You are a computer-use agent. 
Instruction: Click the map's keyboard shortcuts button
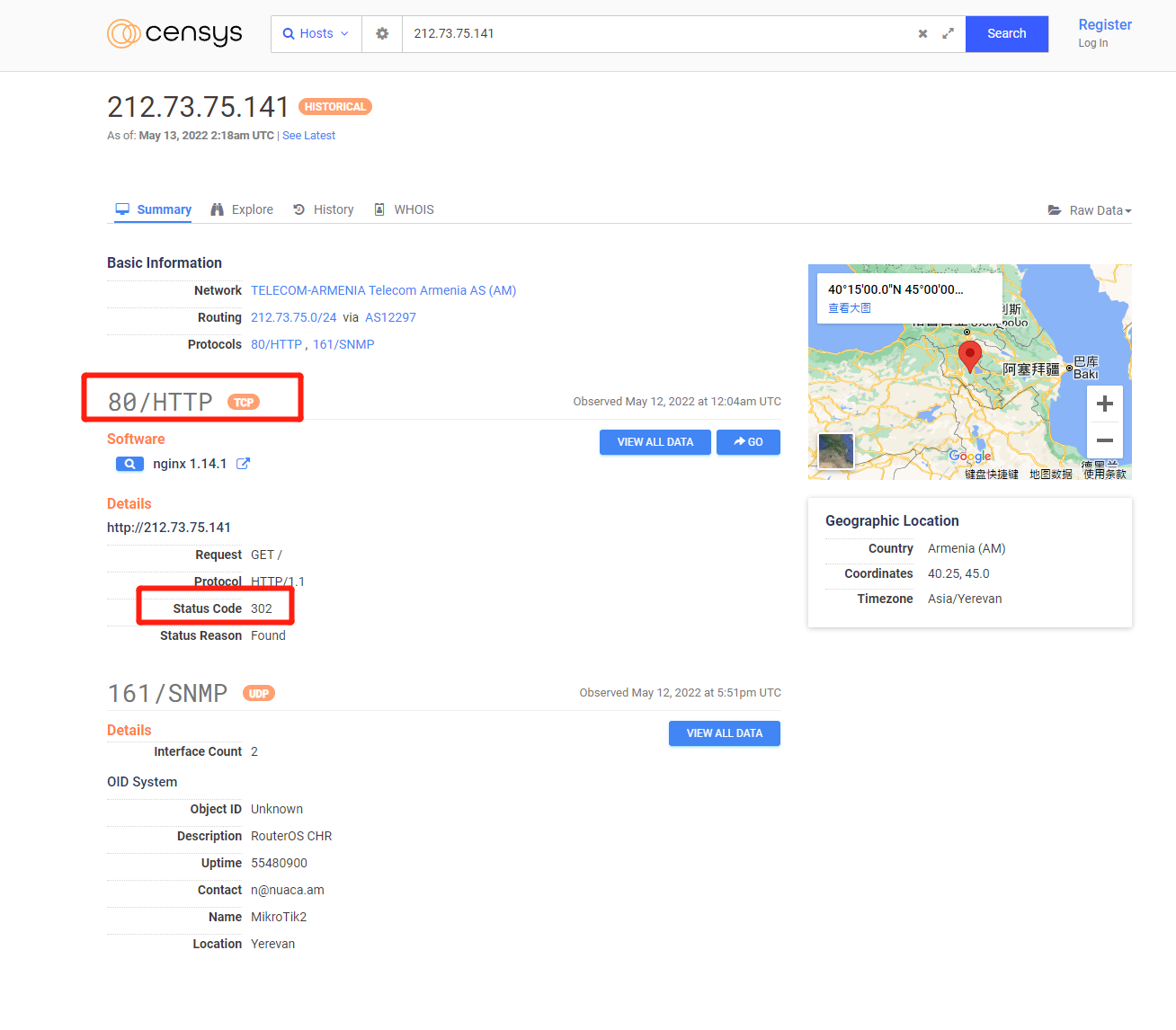[992, 474]
